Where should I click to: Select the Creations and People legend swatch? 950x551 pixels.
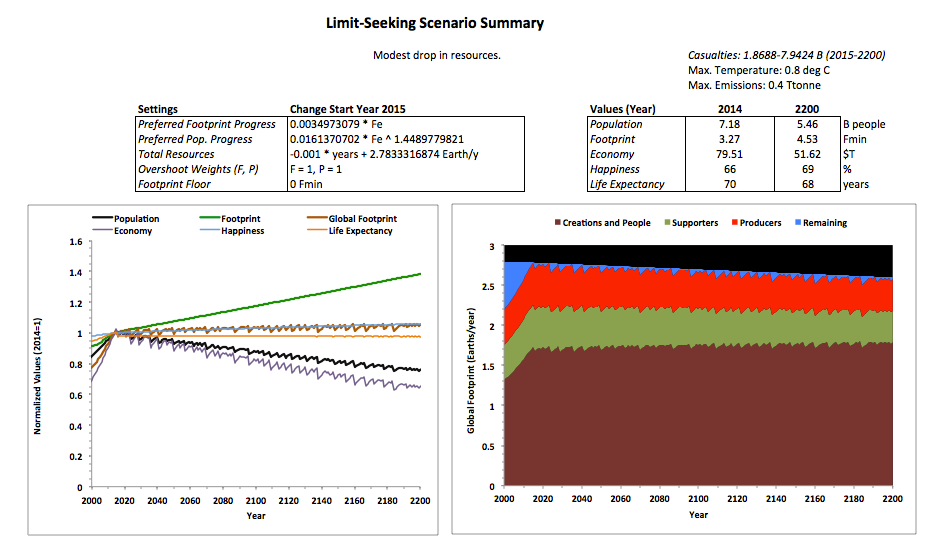[556, 223]
